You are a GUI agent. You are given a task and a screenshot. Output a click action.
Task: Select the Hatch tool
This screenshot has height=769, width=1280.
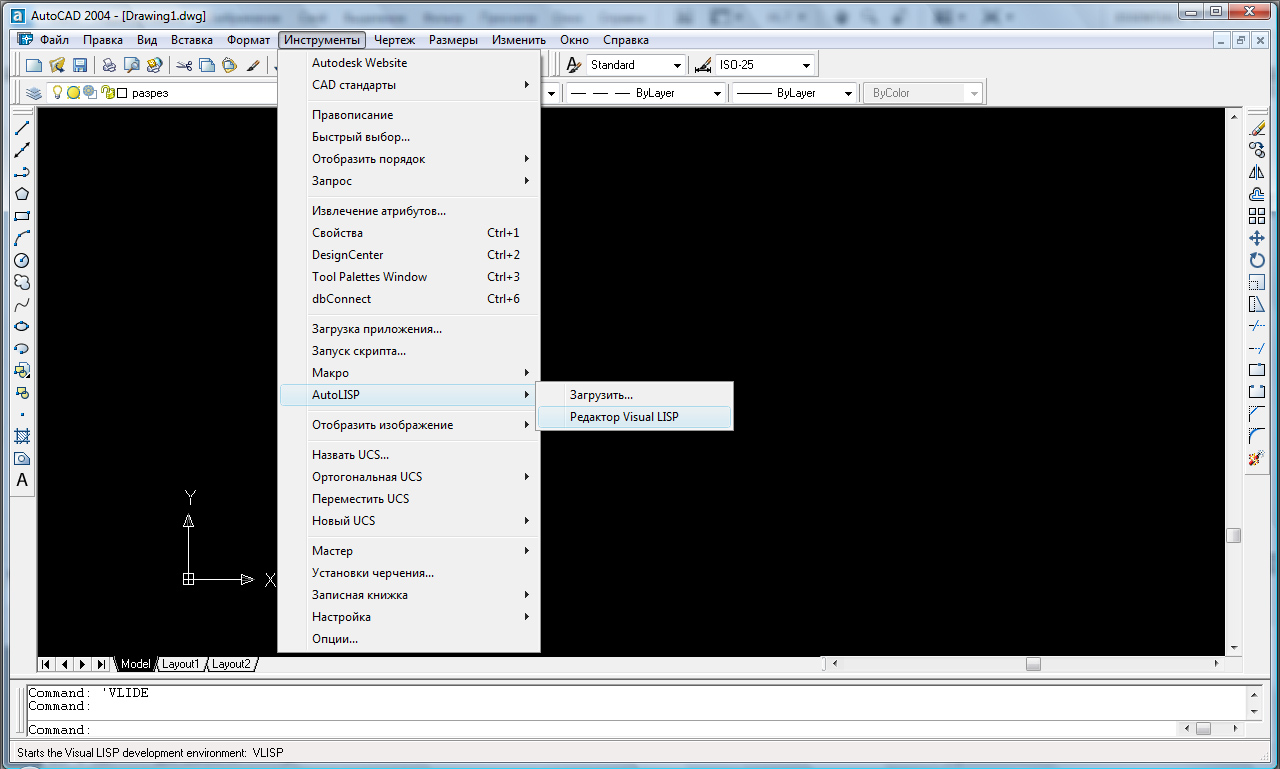[22, 436]
